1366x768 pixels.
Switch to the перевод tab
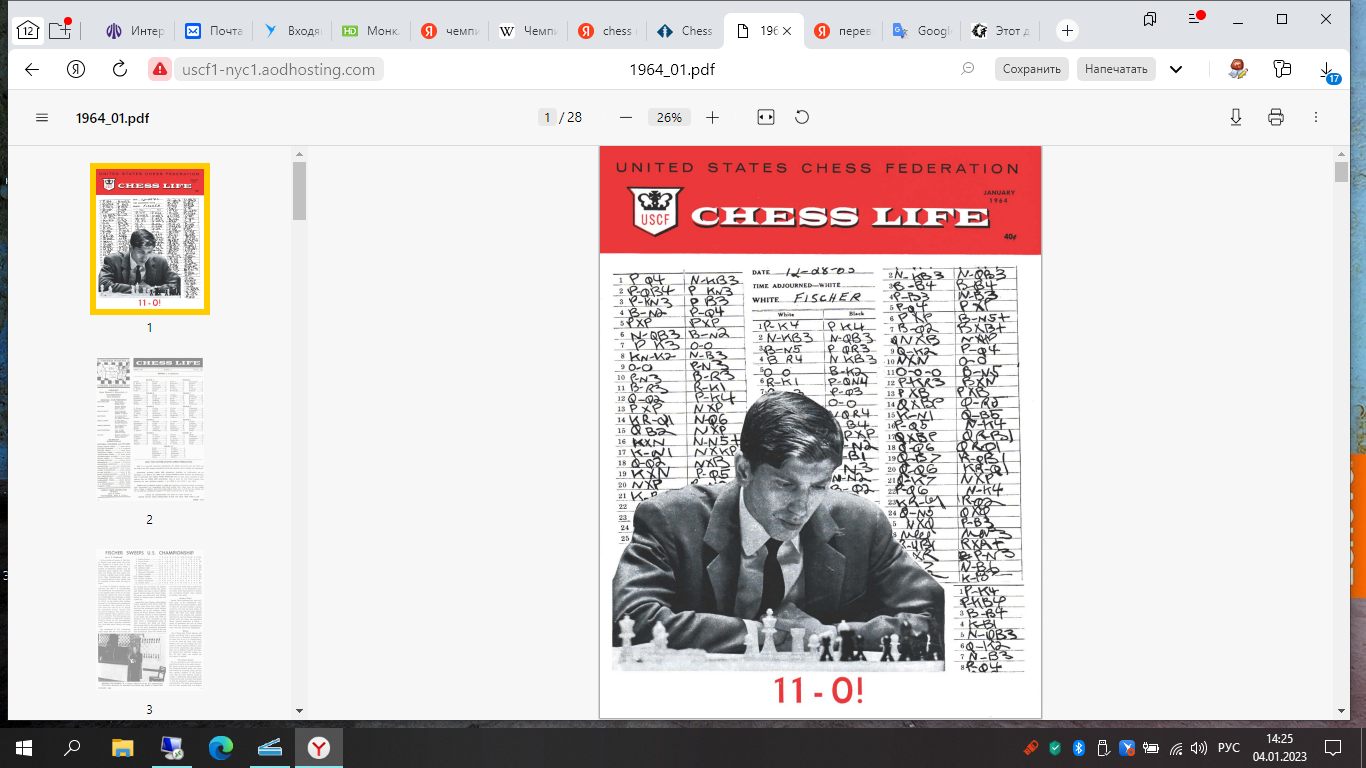tap(840, 31)
